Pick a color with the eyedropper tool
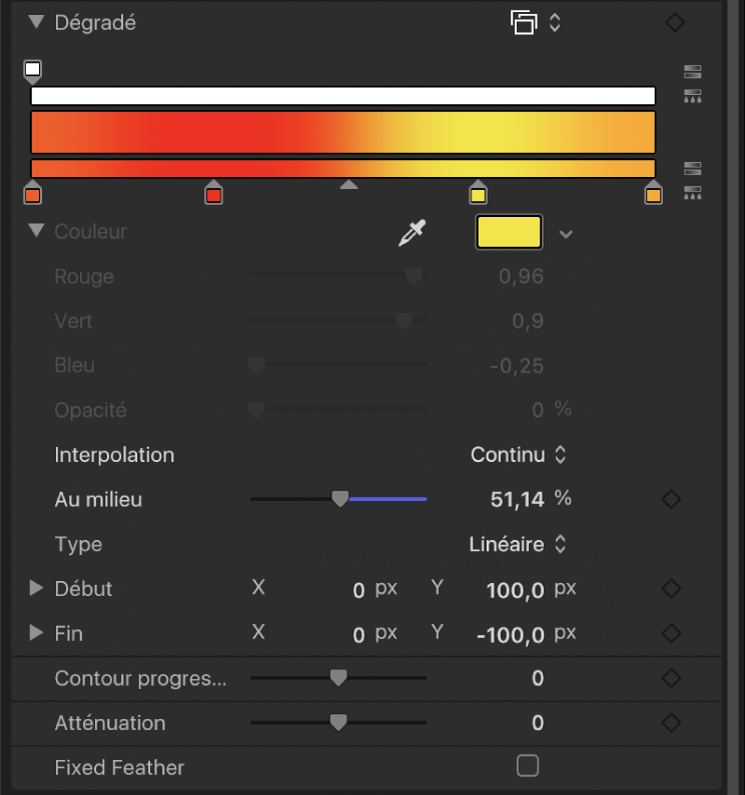Screen dimensions: 745x795 pos(411,233)
